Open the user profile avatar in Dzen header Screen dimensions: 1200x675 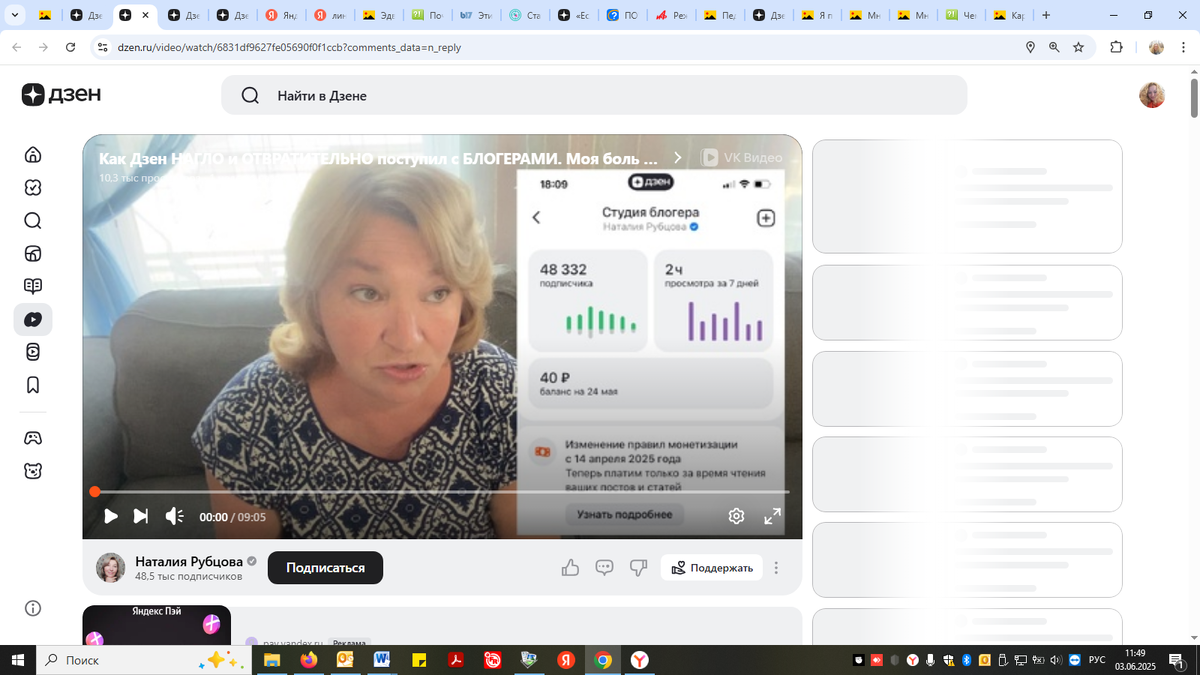[1152, 95]
